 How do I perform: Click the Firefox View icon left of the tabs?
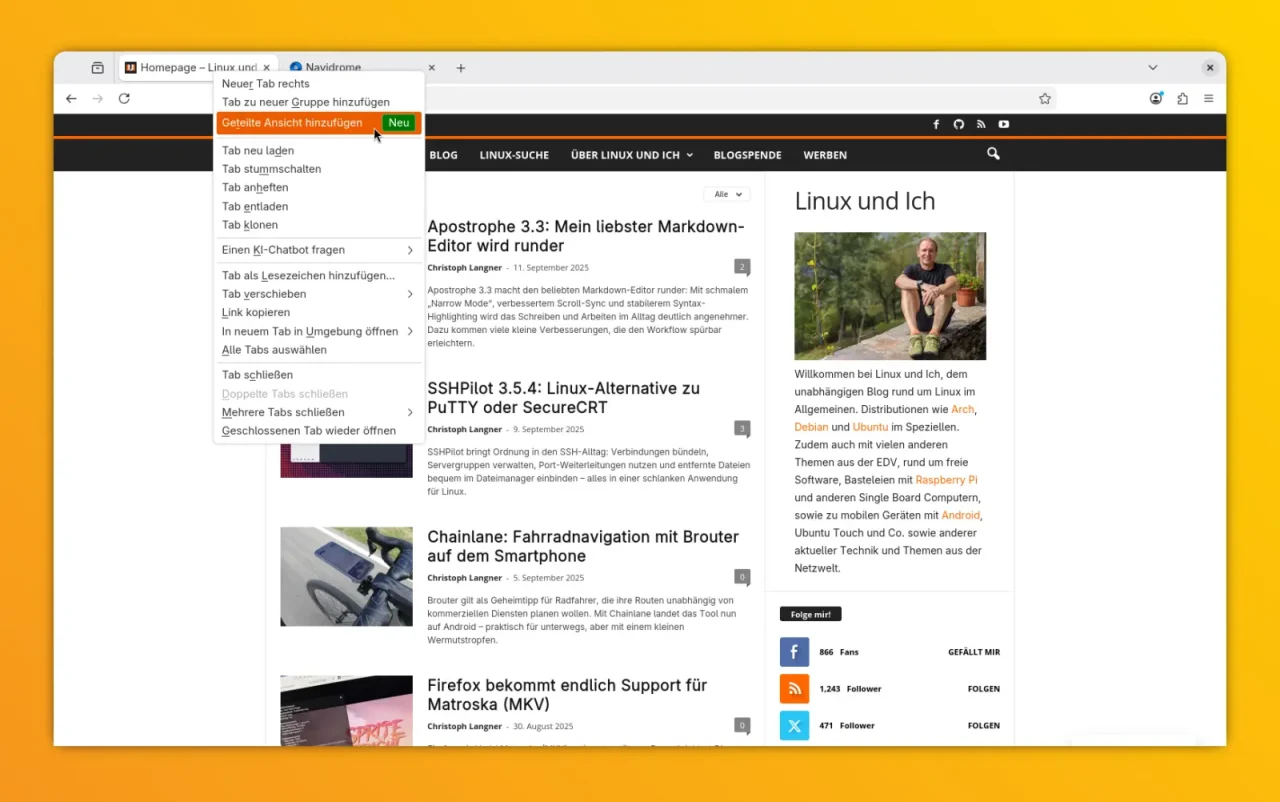[x=97, y=67]
